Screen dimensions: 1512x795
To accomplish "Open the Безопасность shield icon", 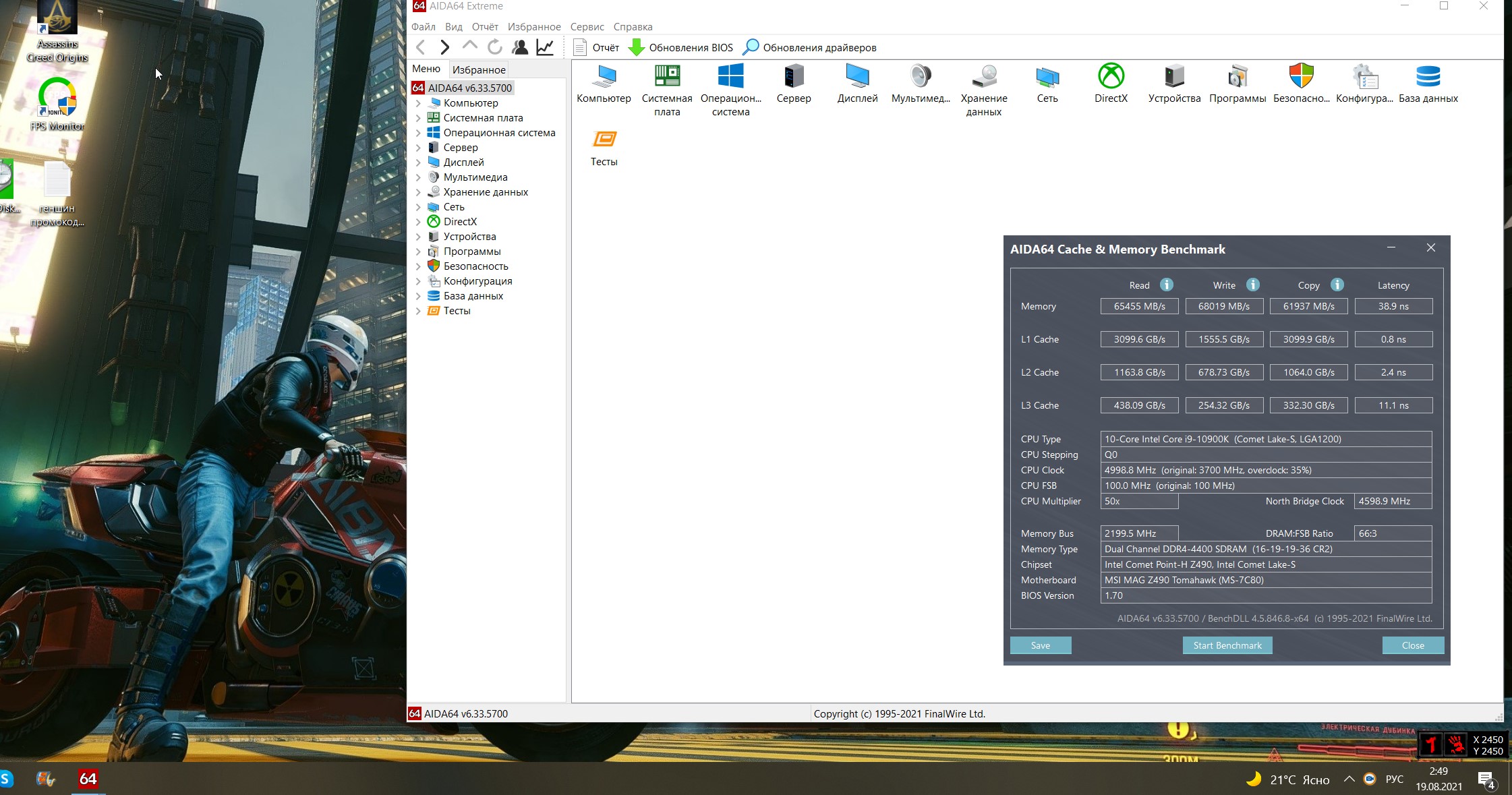I will pos(1301,78).
